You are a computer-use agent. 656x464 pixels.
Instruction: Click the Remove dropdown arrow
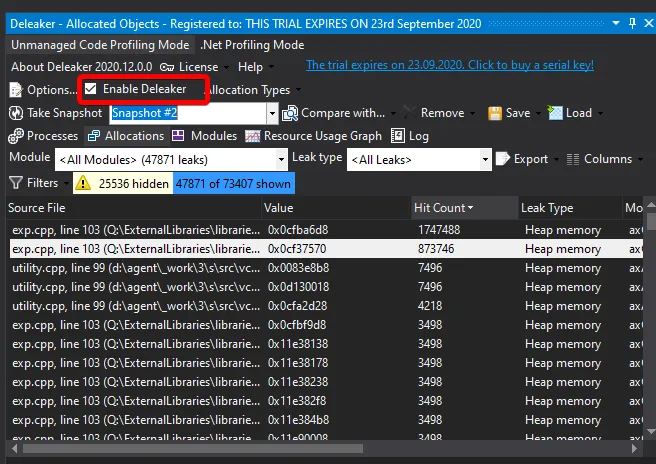(x=472, y=113)
